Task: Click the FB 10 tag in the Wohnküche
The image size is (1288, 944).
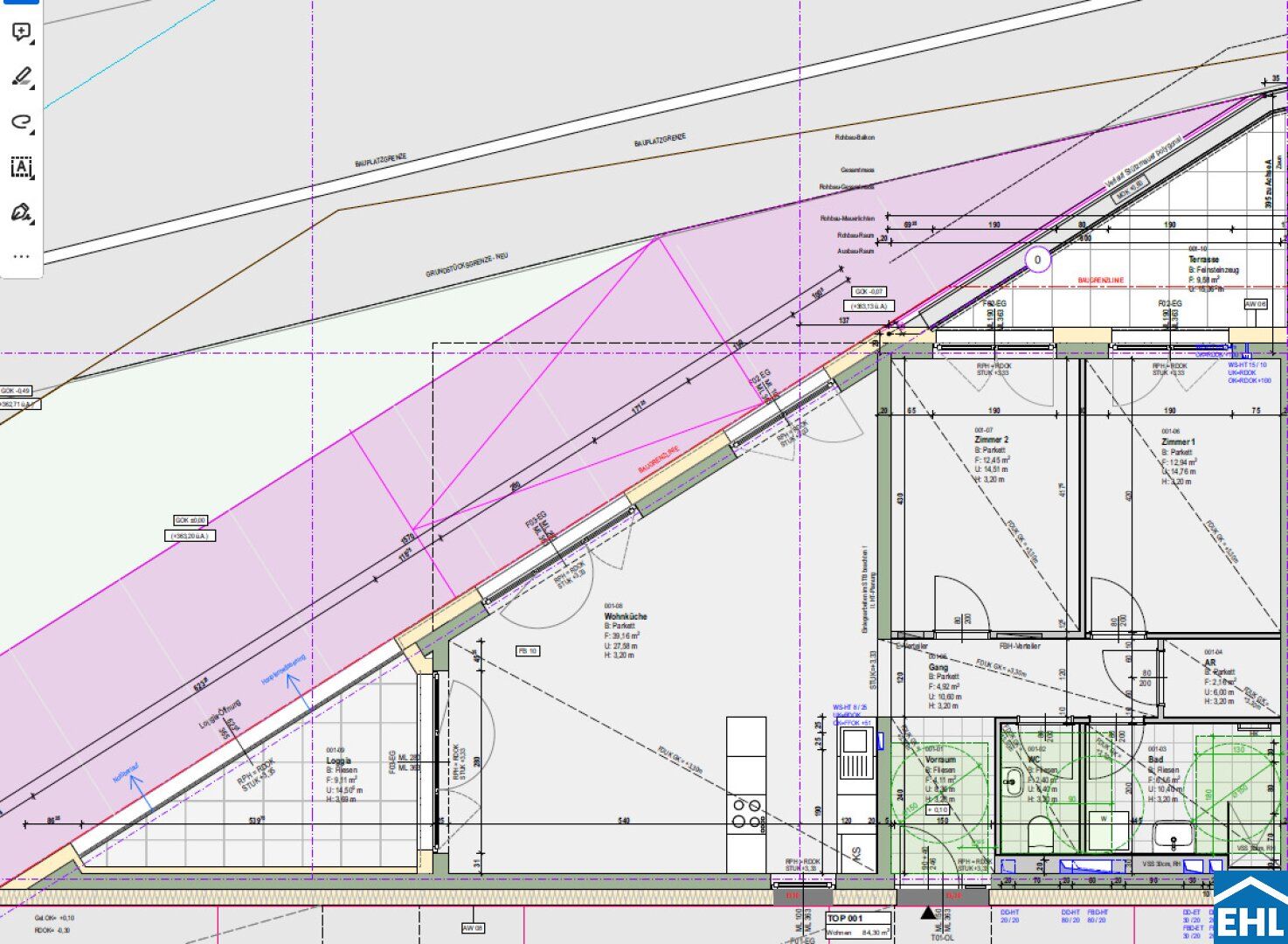Action: pos(528,651)
